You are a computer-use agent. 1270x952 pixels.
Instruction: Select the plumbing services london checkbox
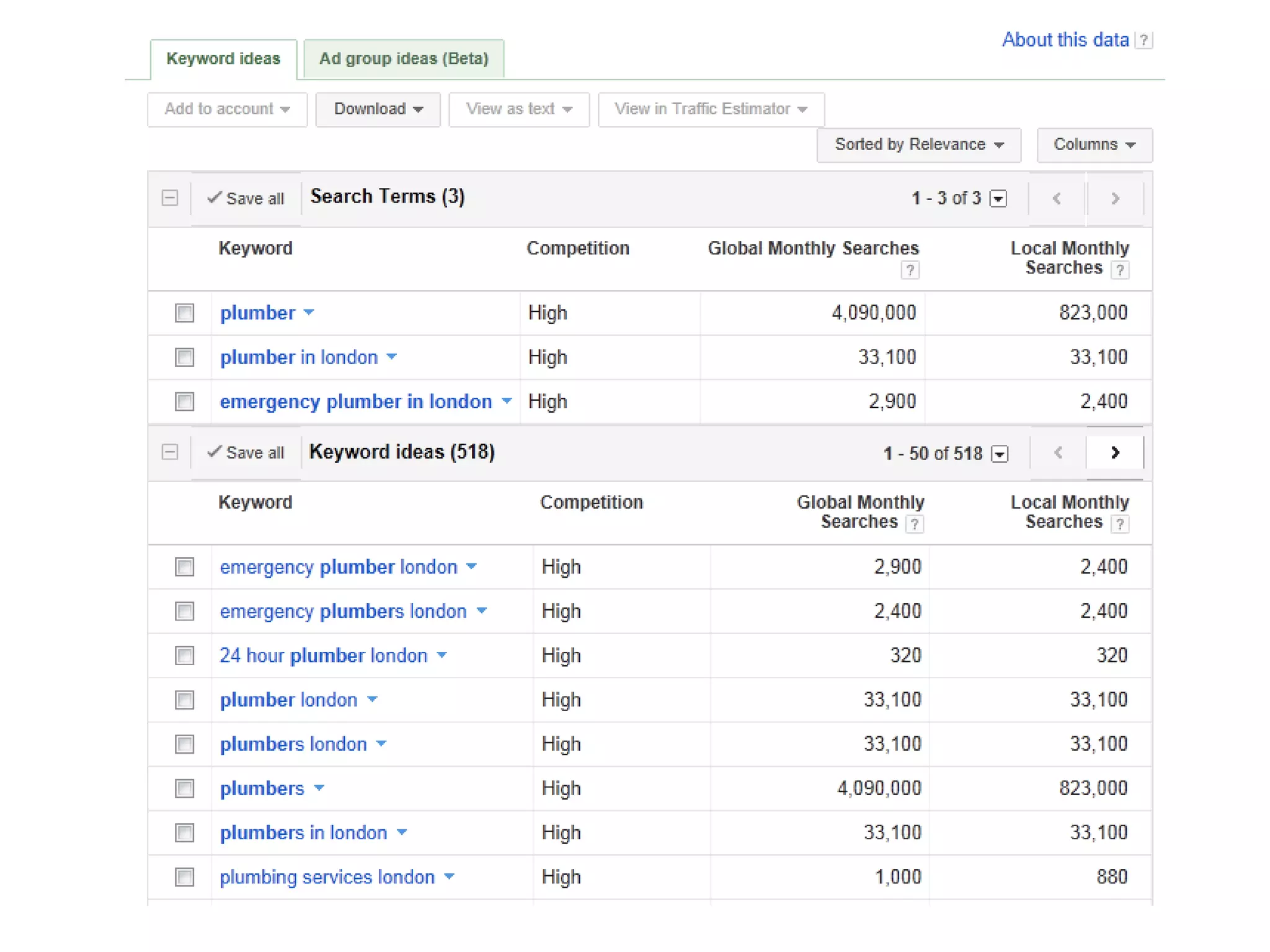pos(184,877)
